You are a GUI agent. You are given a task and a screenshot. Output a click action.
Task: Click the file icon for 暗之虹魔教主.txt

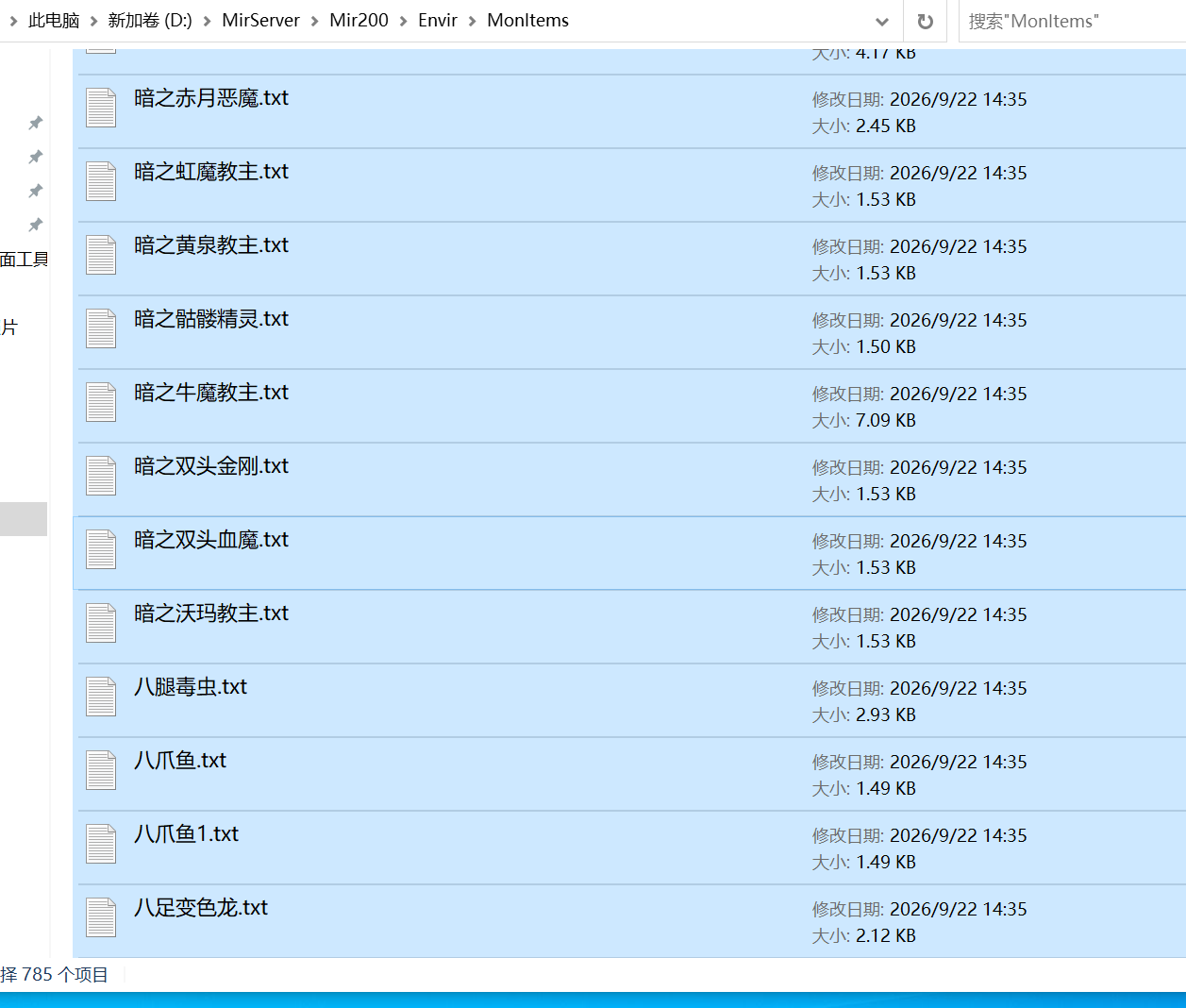101,181
